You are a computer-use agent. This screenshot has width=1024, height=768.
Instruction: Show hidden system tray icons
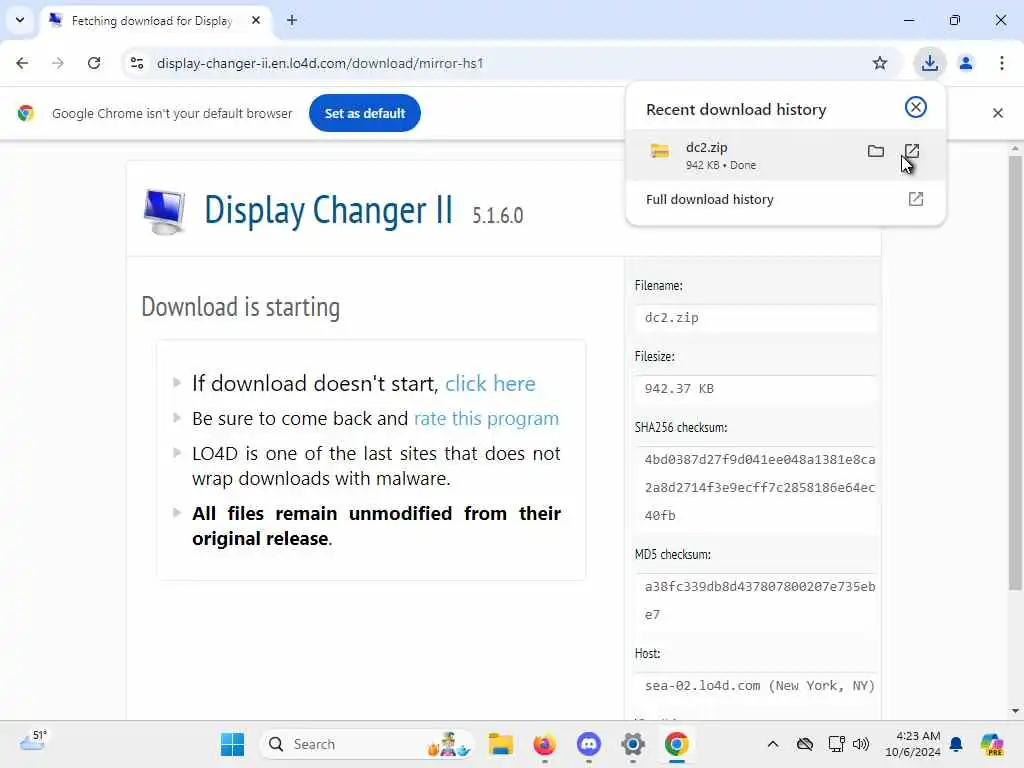[x=773, y=744]
